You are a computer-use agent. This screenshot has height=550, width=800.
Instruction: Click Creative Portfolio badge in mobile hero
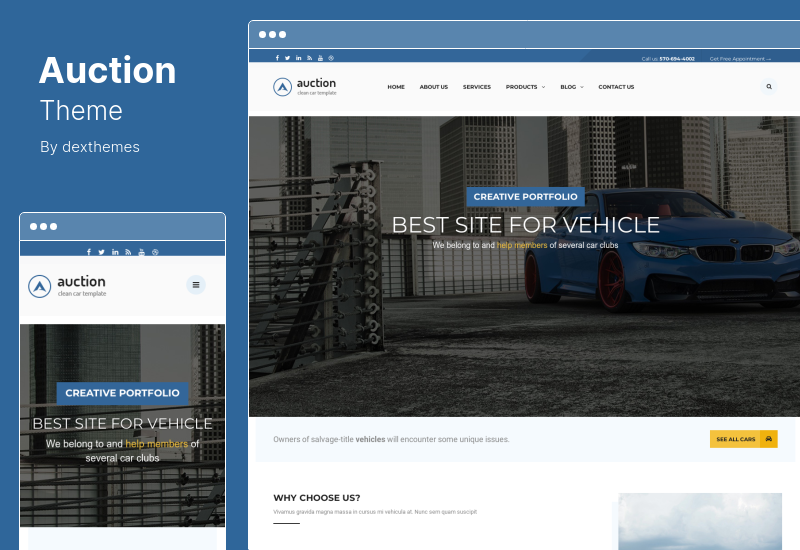coord(122,393)
